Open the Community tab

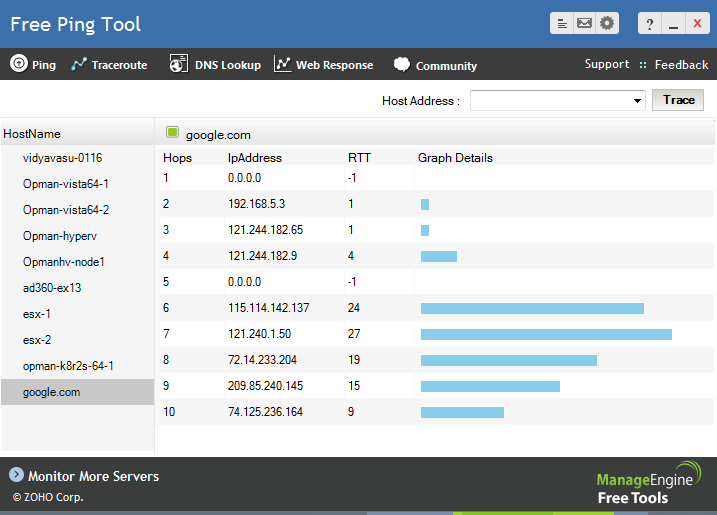(435, 65)
